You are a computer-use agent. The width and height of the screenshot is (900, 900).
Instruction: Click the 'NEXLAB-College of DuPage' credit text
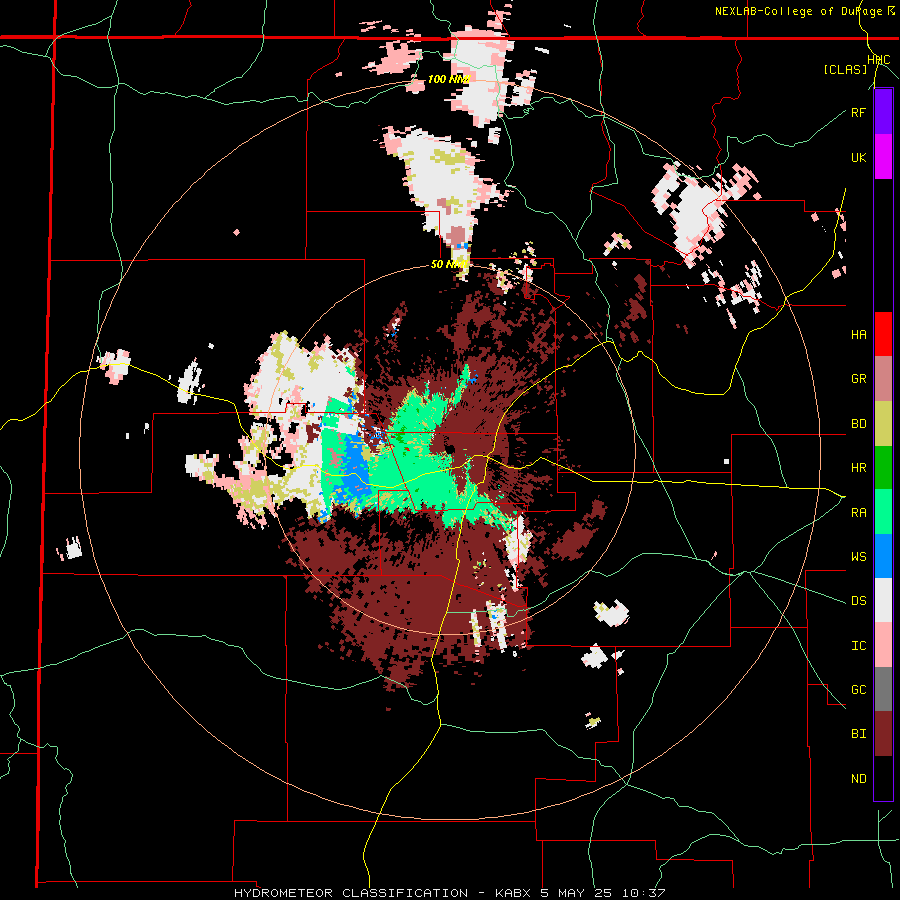coord(798,11)
